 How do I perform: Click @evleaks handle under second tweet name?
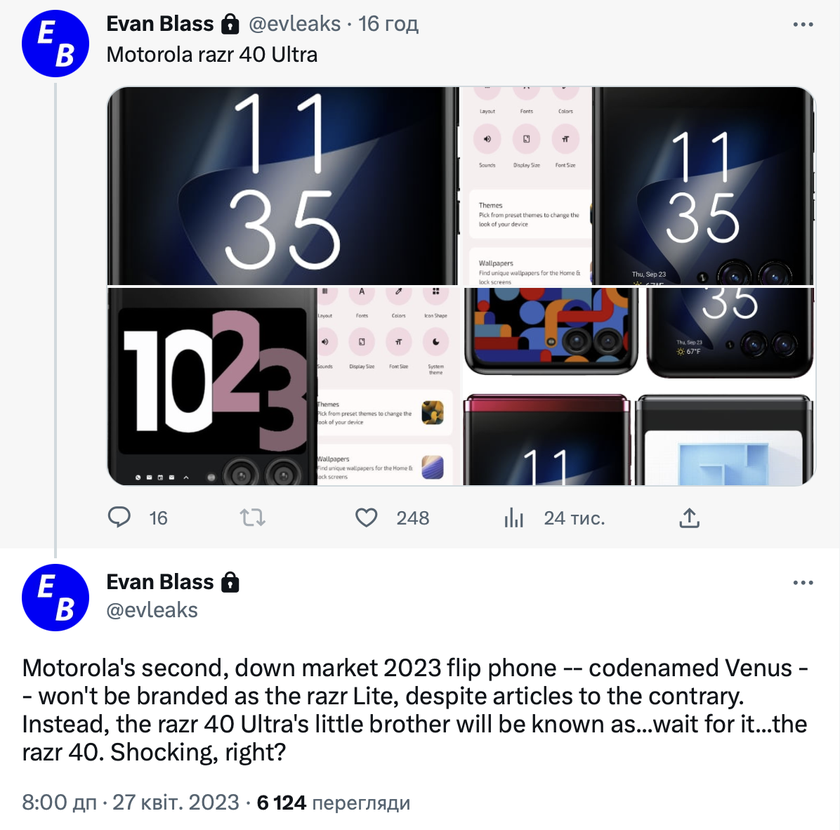click(152, 610)
